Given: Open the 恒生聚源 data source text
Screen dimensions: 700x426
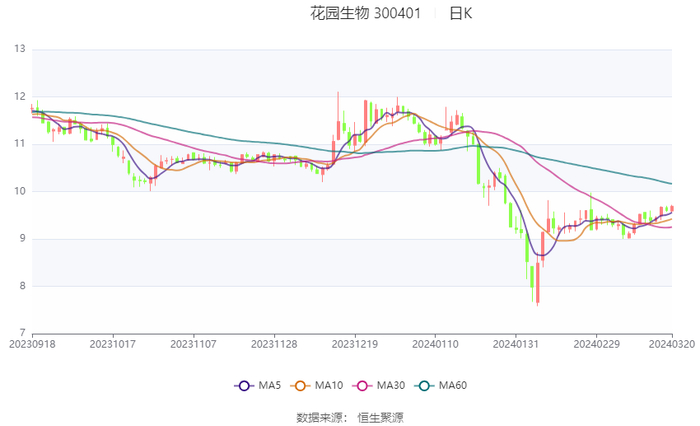Looking at the screenshot, I should coord(381,417).
